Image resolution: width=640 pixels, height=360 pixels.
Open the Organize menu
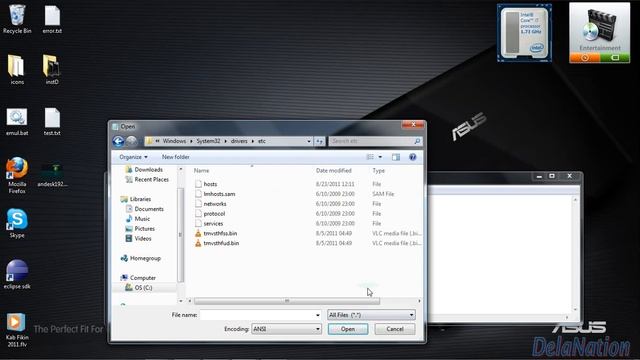[133, 157]
